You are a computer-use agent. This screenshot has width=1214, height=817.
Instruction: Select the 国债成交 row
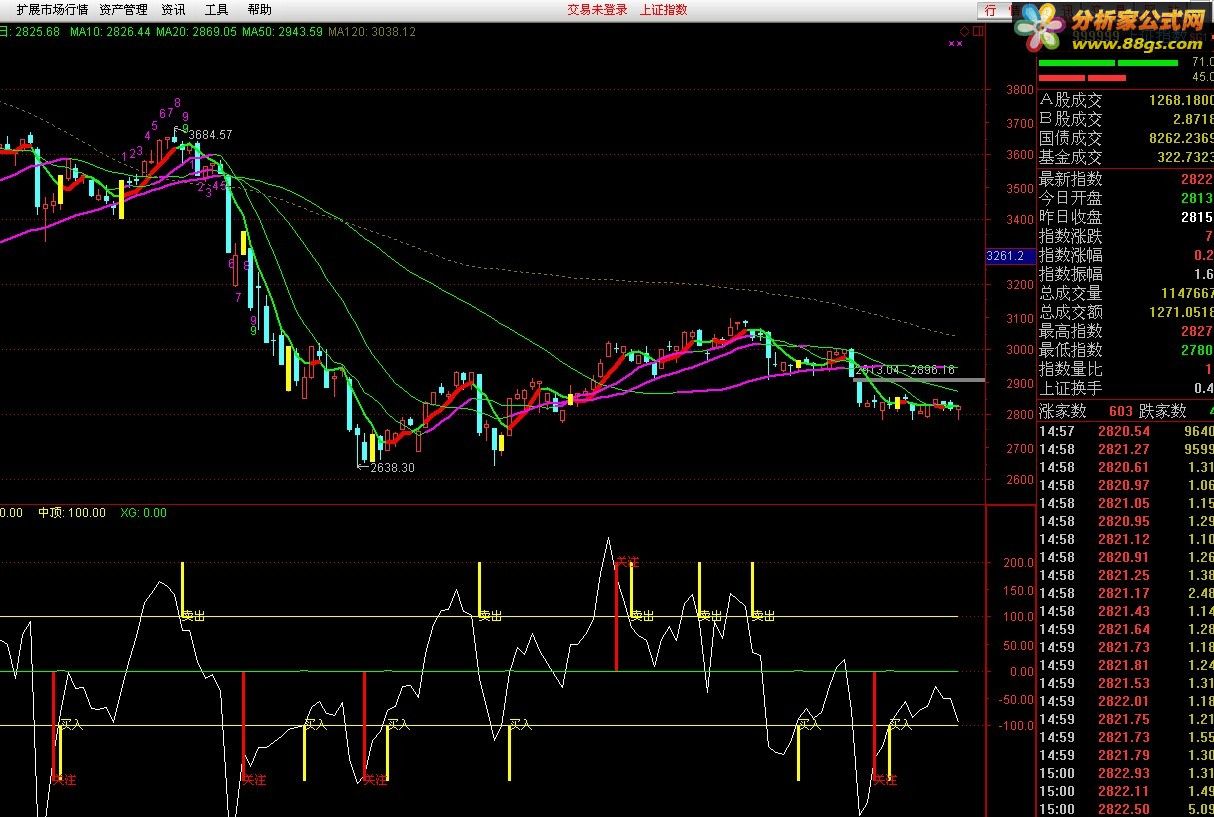(x=1125, y=138)
